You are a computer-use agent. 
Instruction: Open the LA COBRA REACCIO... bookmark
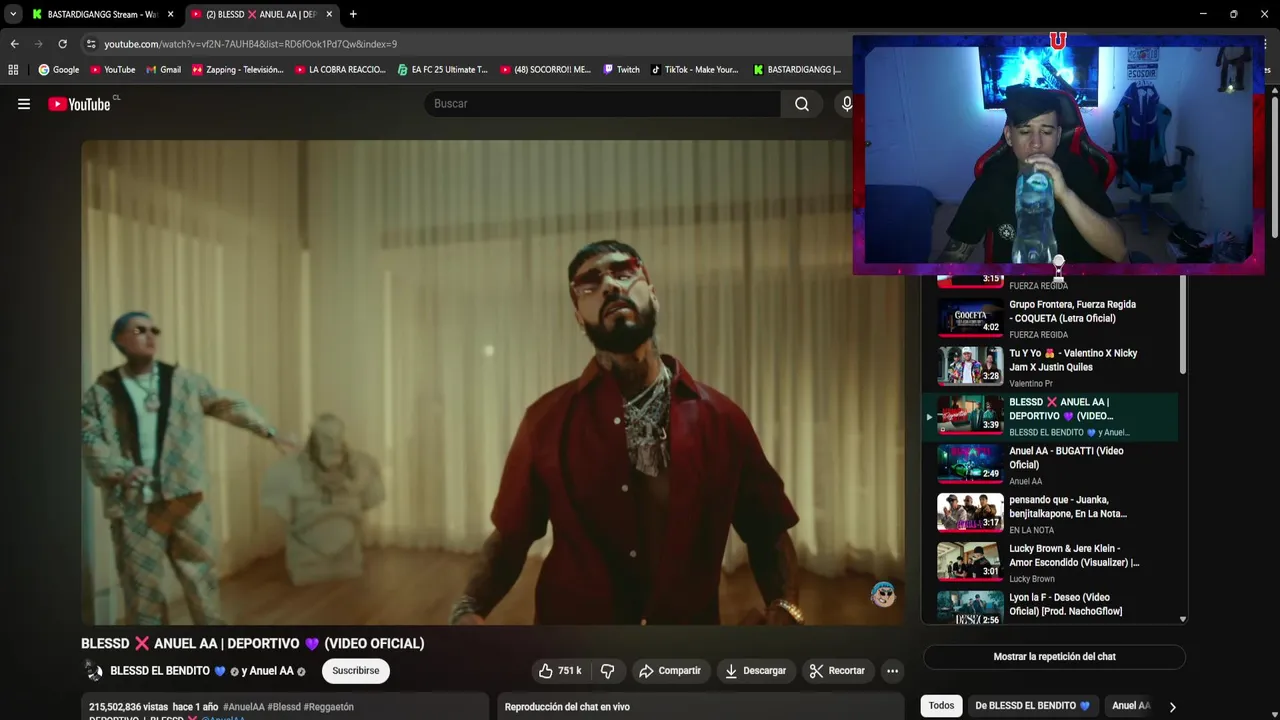[x=340, y=70]
